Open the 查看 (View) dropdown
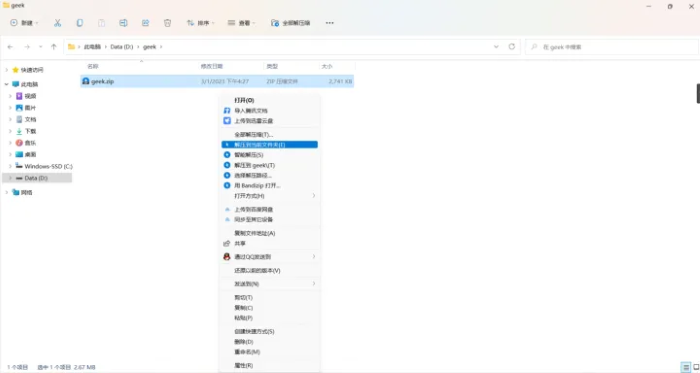 point(242,23)
